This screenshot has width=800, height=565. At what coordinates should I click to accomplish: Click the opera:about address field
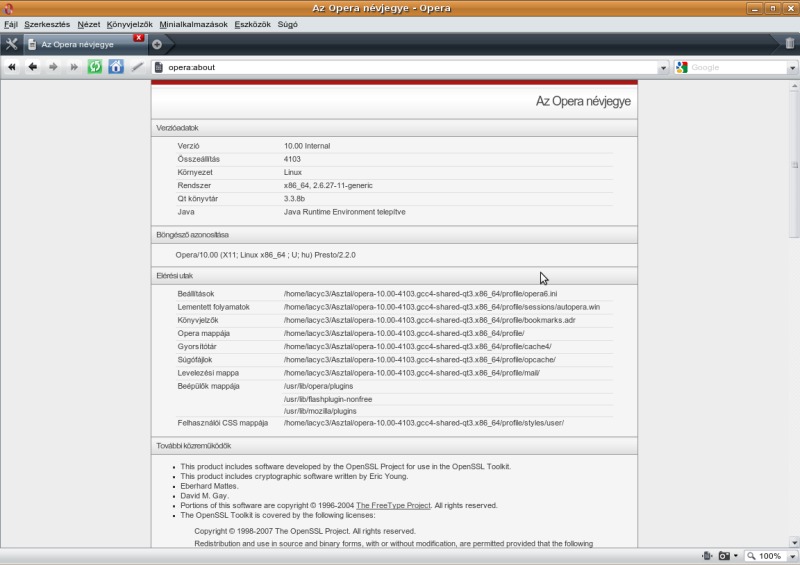pos(411,67)
